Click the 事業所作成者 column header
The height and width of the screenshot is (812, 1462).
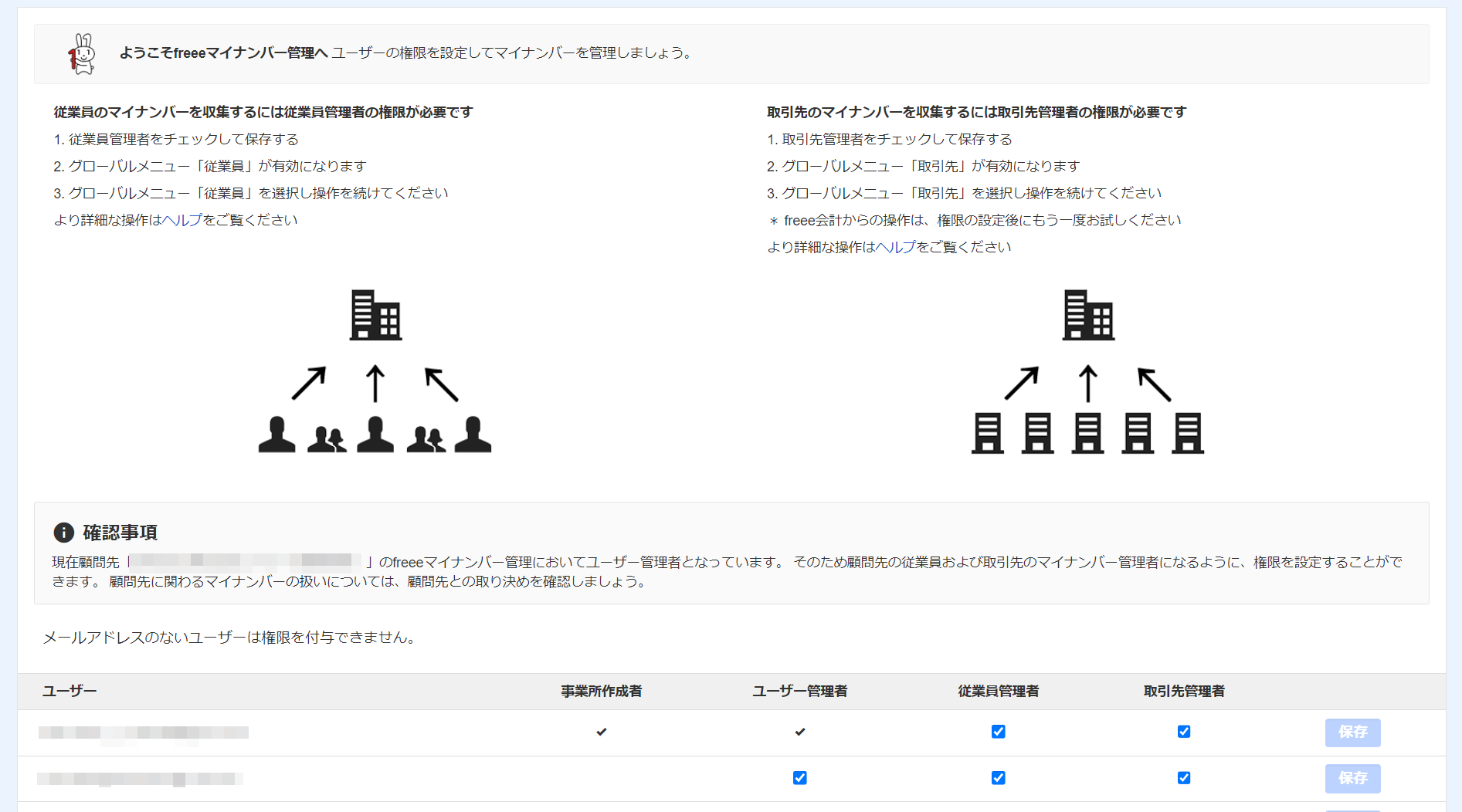click(x=602, y=692)
